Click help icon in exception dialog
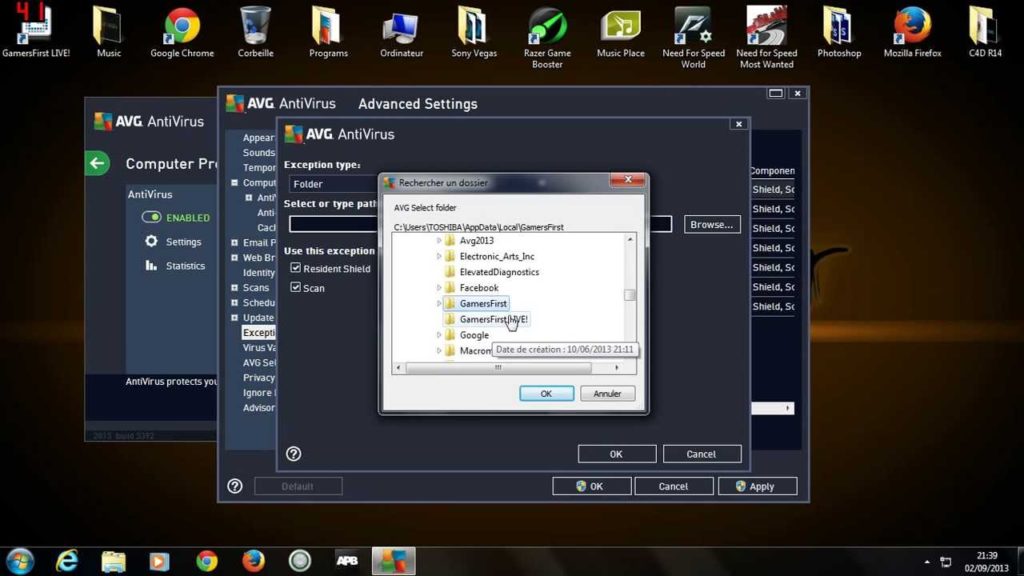This screenshot has height=576, width=1024. pos(293,453)
